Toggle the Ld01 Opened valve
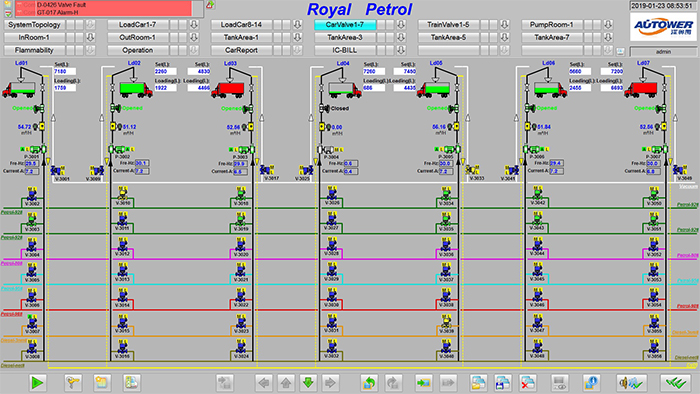 [39, 108]
